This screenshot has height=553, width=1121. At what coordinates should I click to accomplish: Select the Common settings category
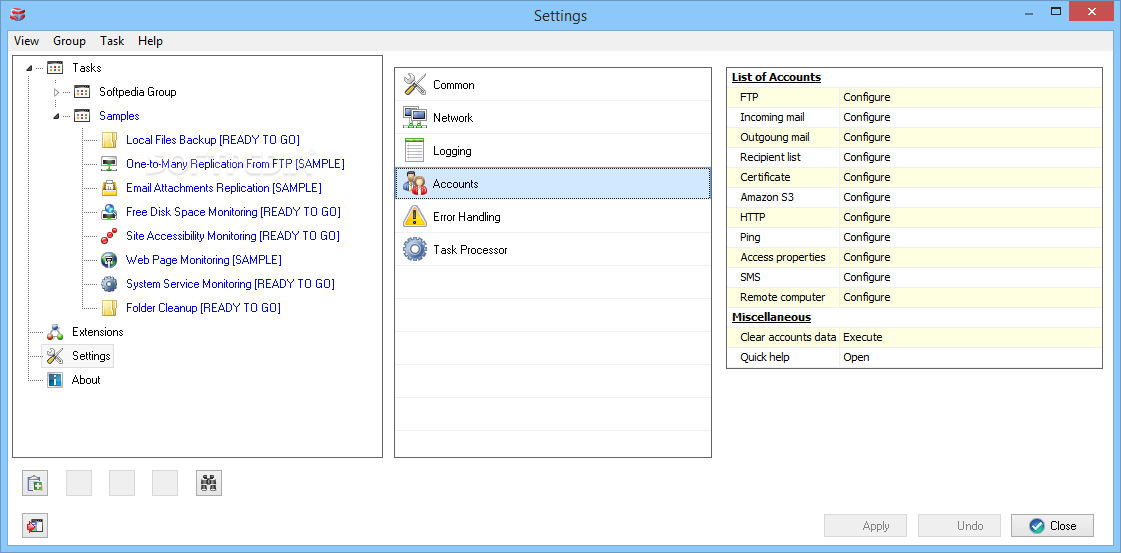click(x=553, y=84)
